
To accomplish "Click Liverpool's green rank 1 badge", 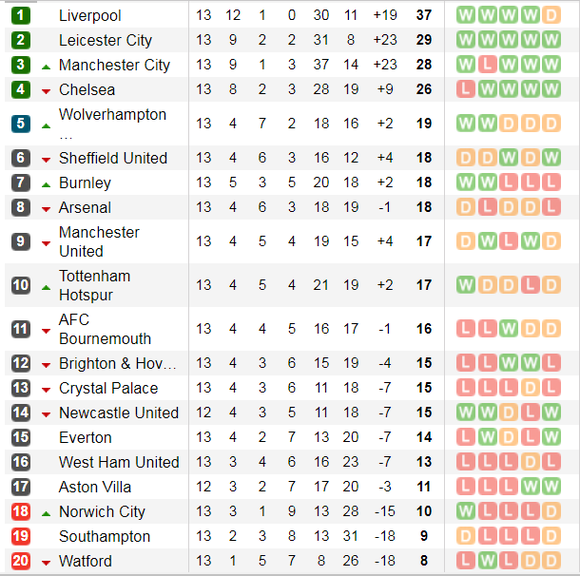I will click(21, 16).
